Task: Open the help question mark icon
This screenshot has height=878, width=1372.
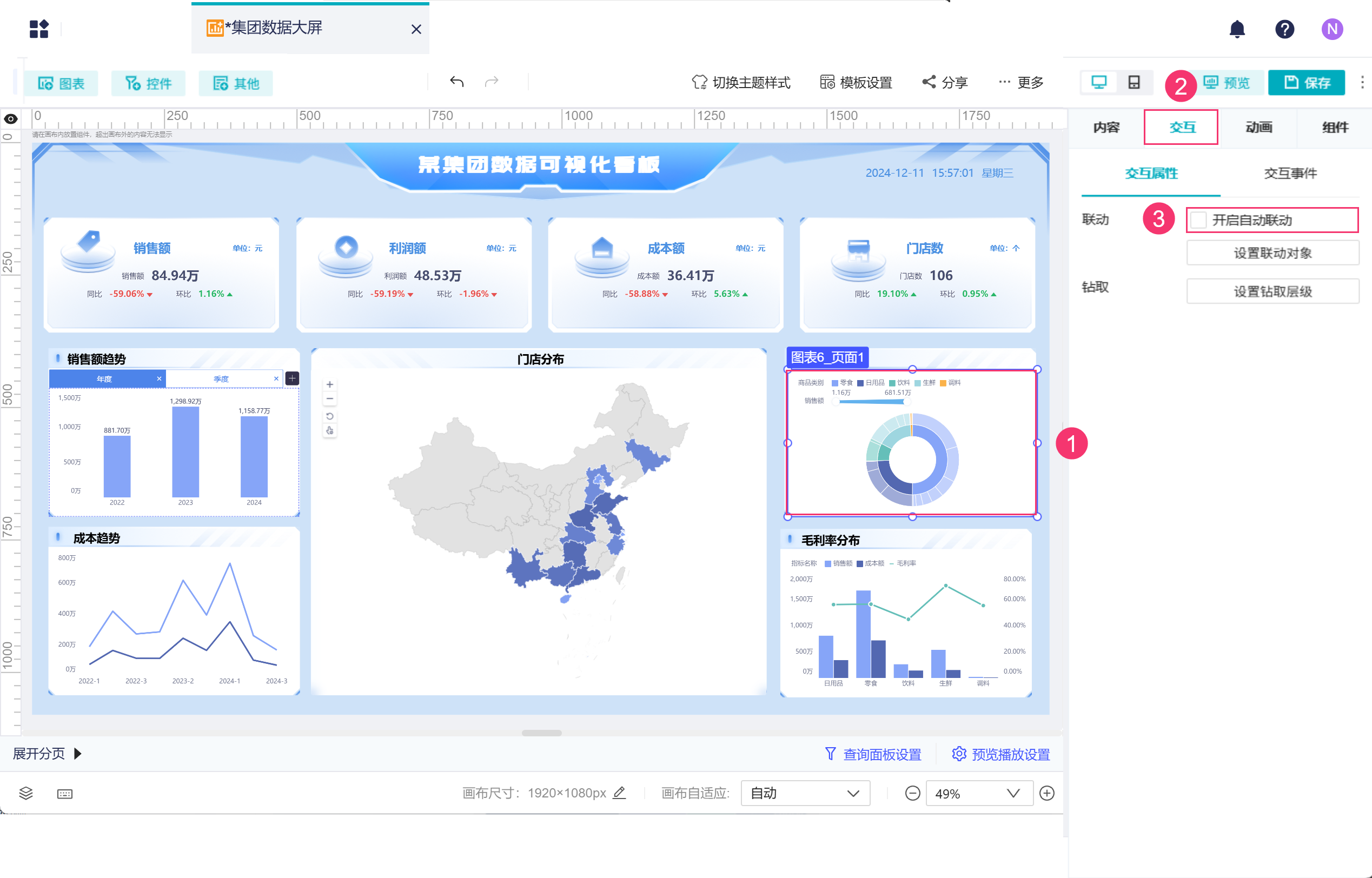Action: (x=1284, y=29)
